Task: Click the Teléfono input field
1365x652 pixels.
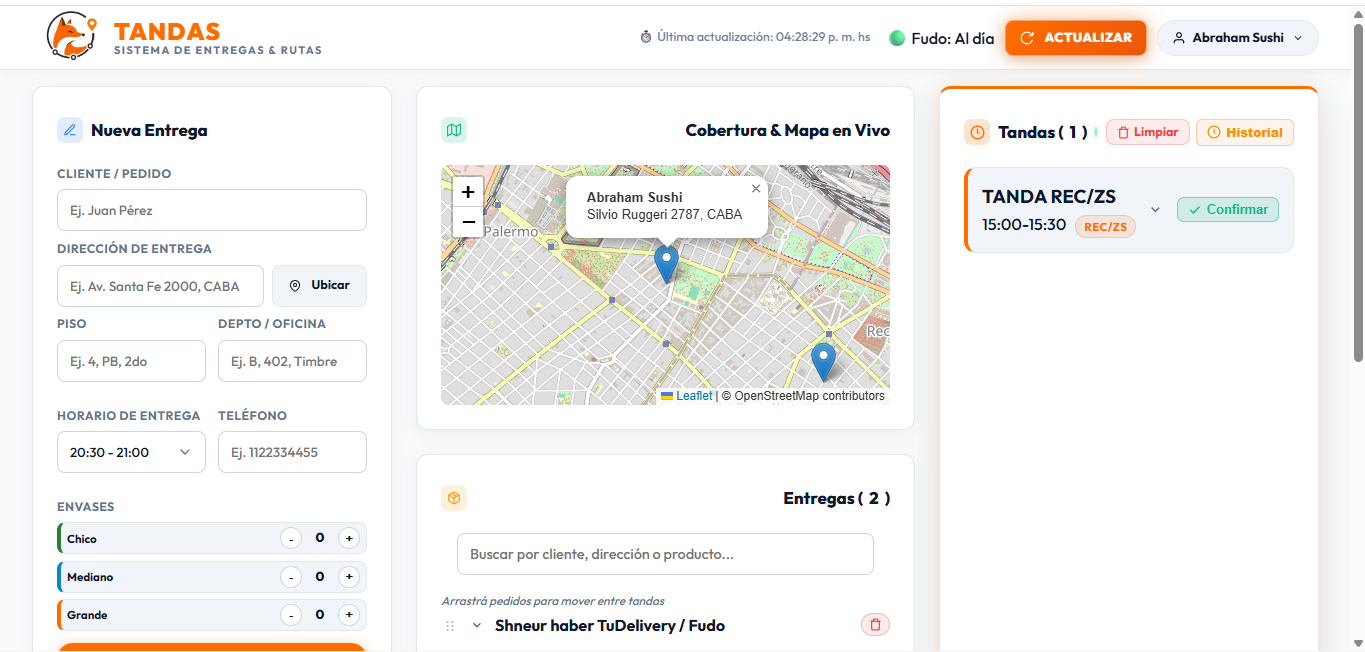Action: (x=292, y=452)
